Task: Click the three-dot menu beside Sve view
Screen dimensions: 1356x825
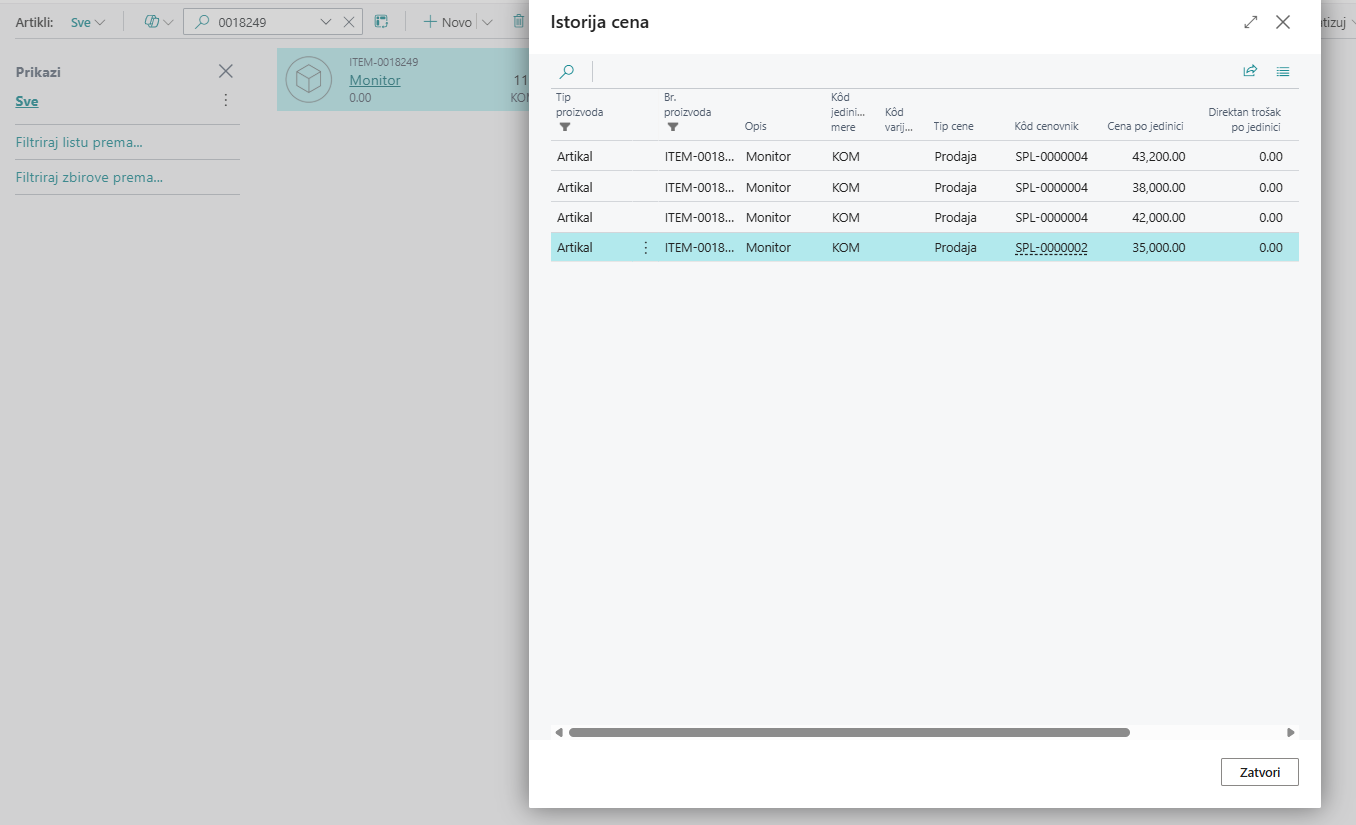Action: click(x=225, y=100)
